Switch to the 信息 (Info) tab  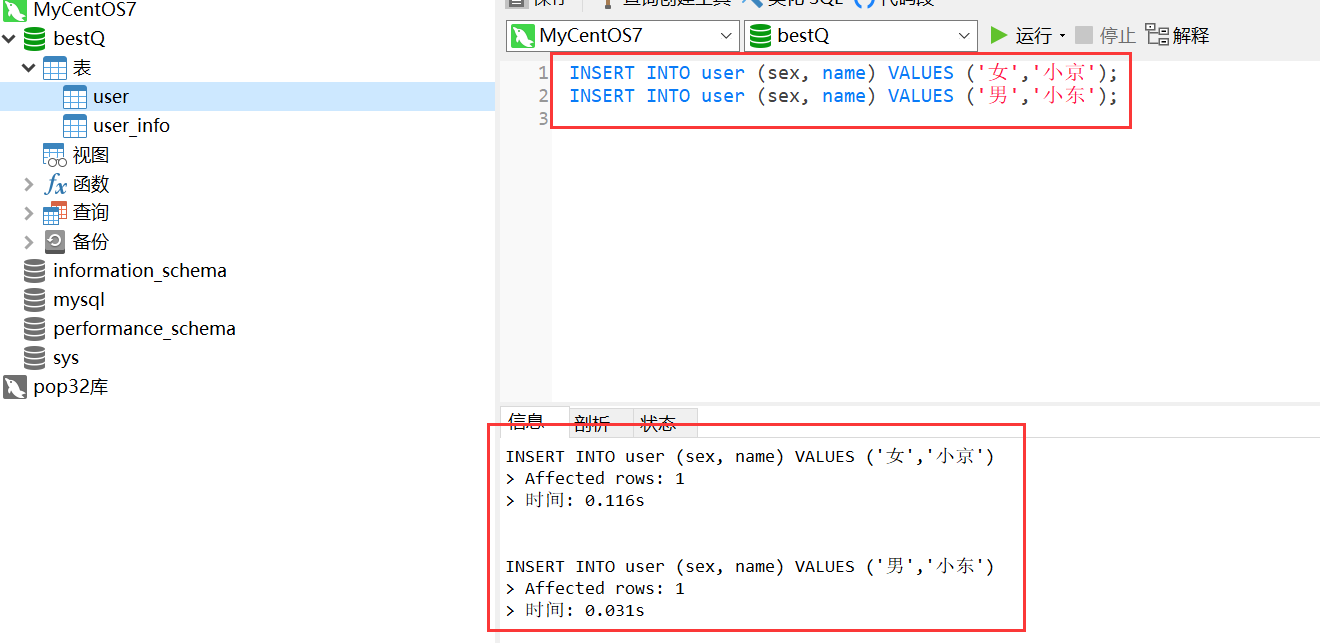tap(533, 422)
